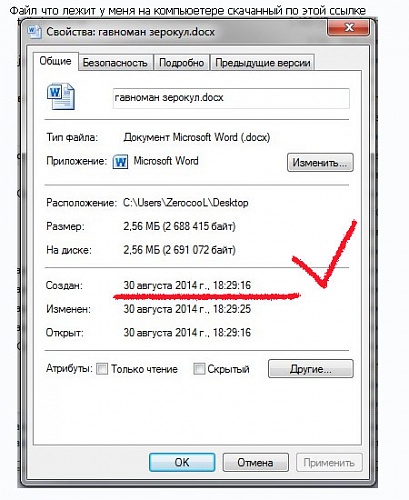Click the Отмена button

[255, 462]
